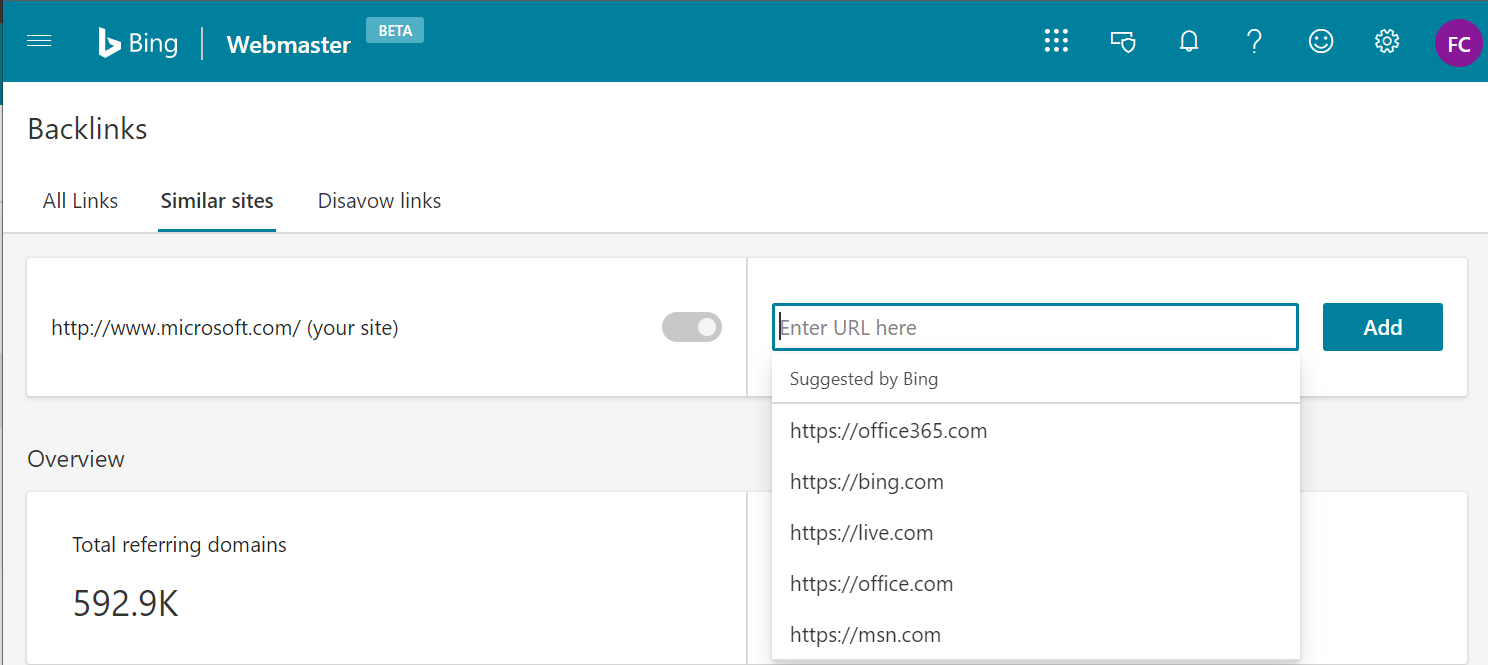Open notifications via the bell icon
This screenshot has height=665, width=1488.
tap(1188, 41)
